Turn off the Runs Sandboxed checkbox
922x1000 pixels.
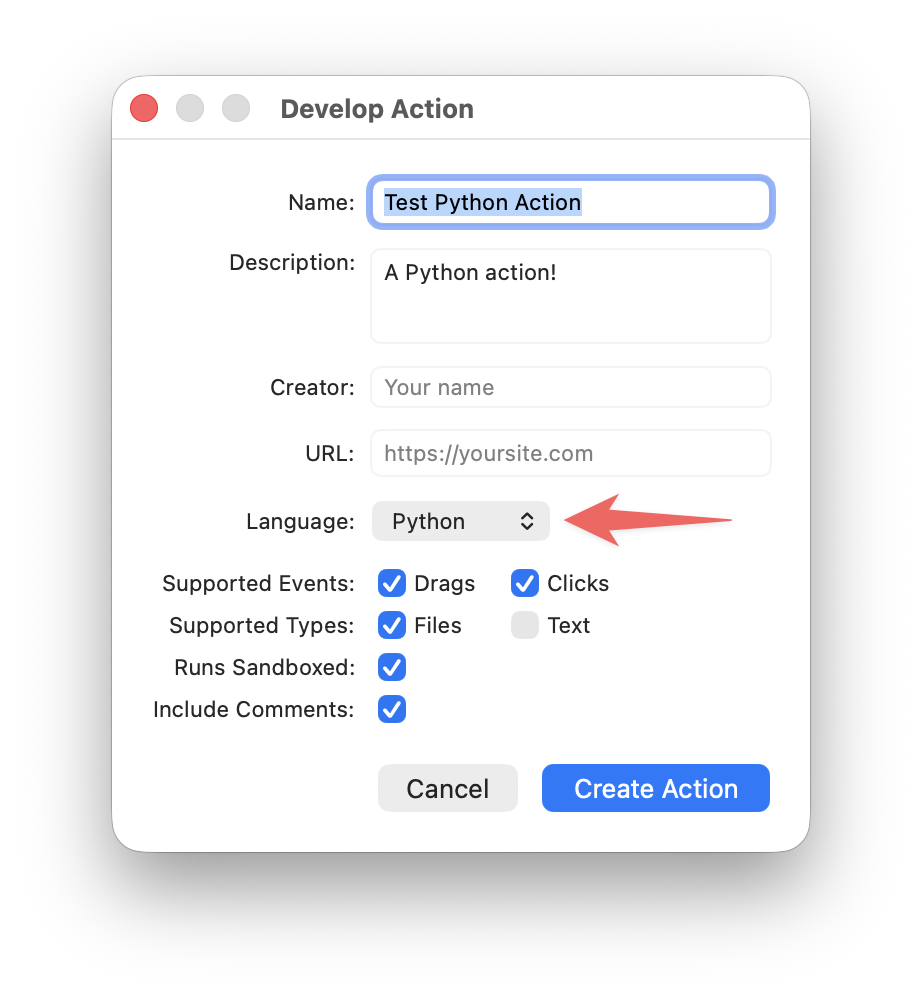click(x=392, y=667)
